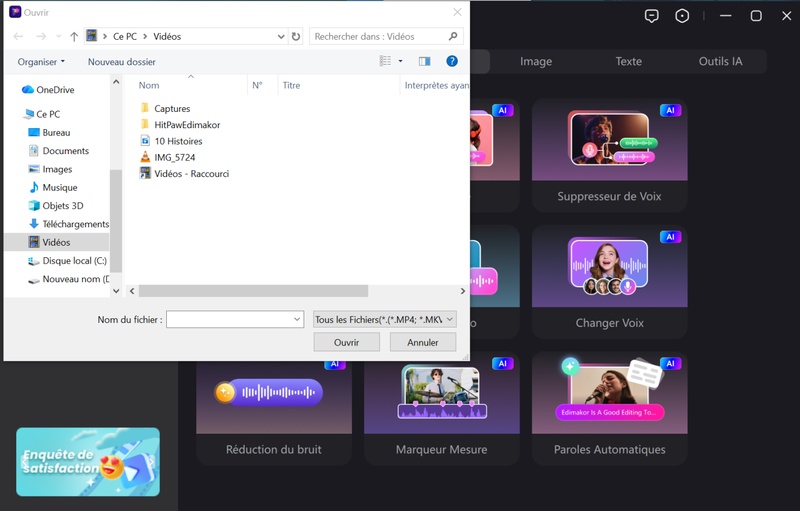Open Téléchargements in navigation pane
This screenshot has height=511, width=800.
click(x=68, y=224)
